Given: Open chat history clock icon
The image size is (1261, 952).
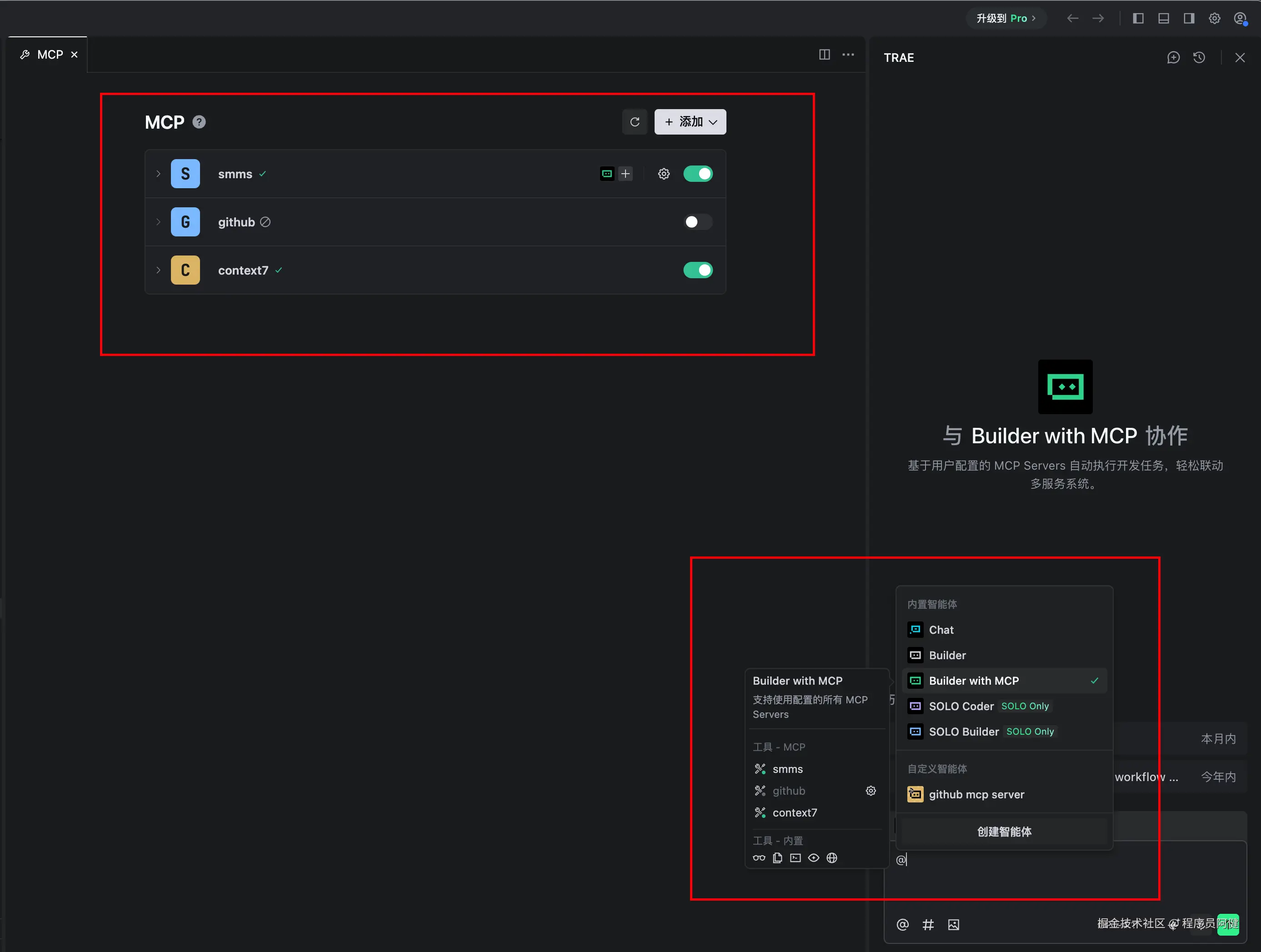Looking at the screenshot, I should pos(1199,58).
